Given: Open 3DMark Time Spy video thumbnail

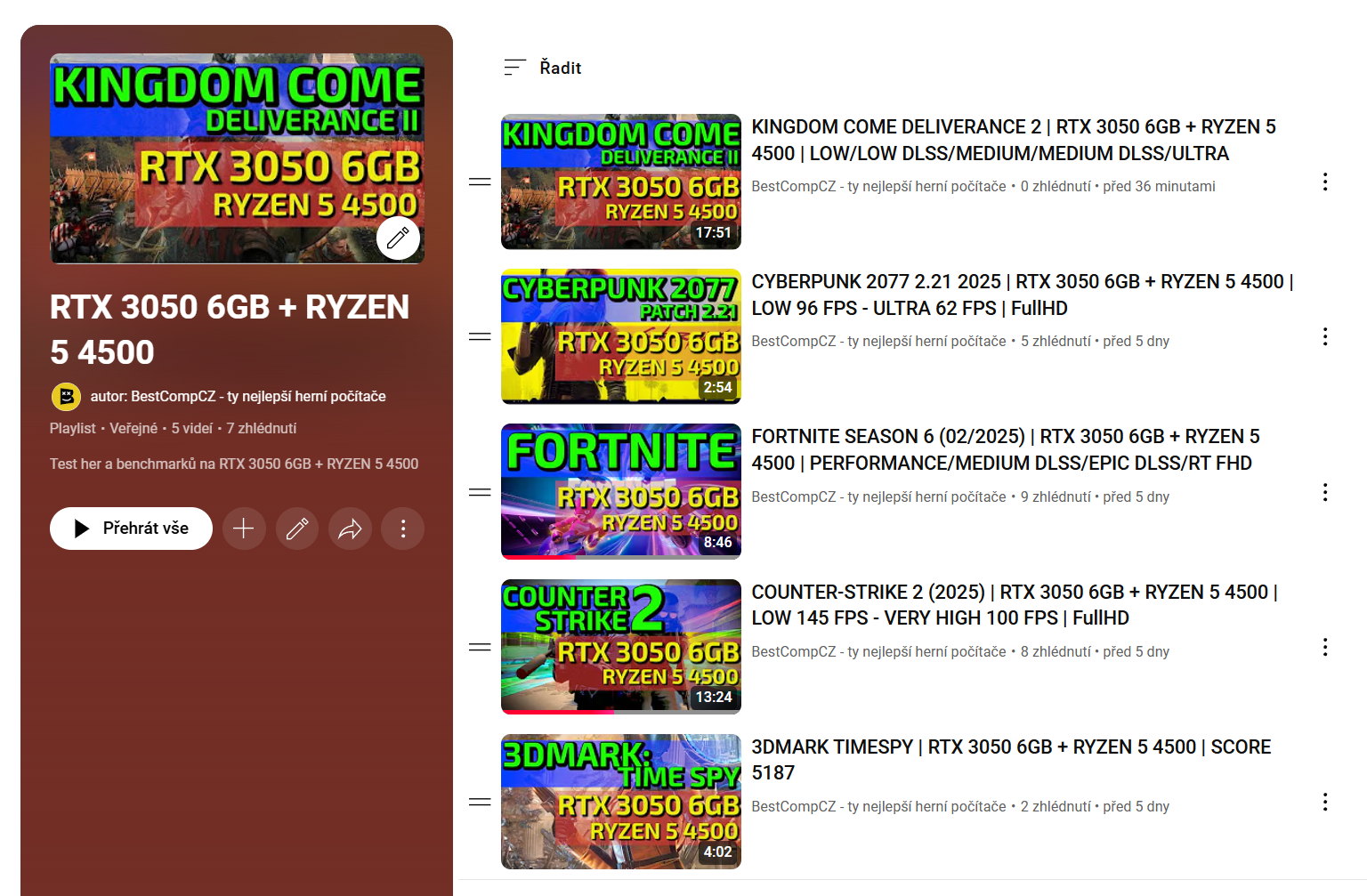Looking at the screenshot, I should 621,802.
